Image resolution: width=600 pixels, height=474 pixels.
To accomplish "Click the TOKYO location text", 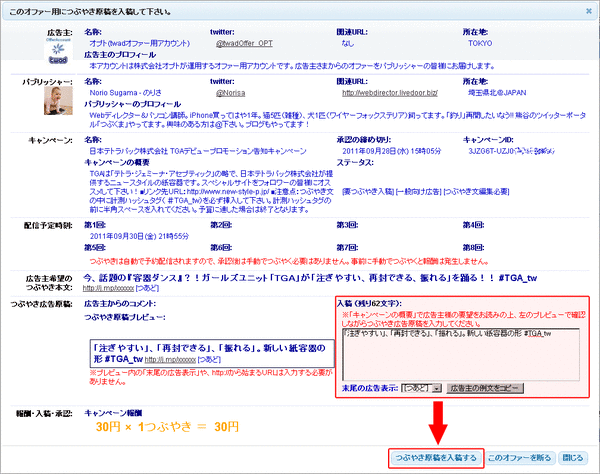I will [480, 44].
